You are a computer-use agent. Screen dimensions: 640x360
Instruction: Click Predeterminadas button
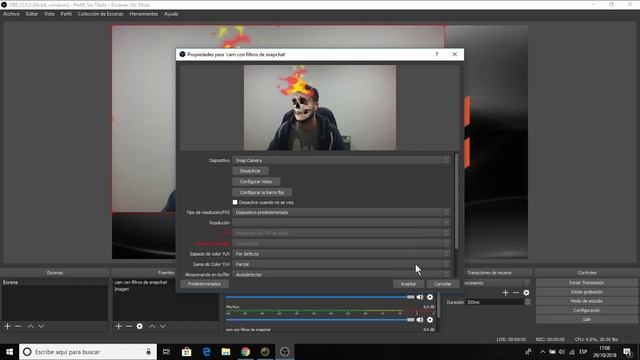tap(204, 284)
